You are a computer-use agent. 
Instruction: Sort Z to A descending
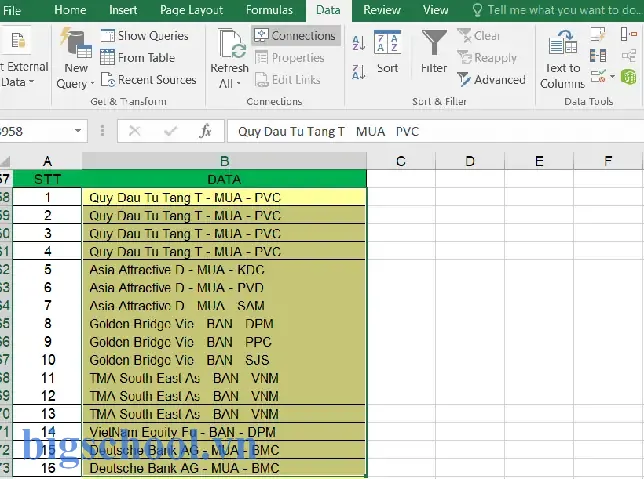click(x=359, y=71)
